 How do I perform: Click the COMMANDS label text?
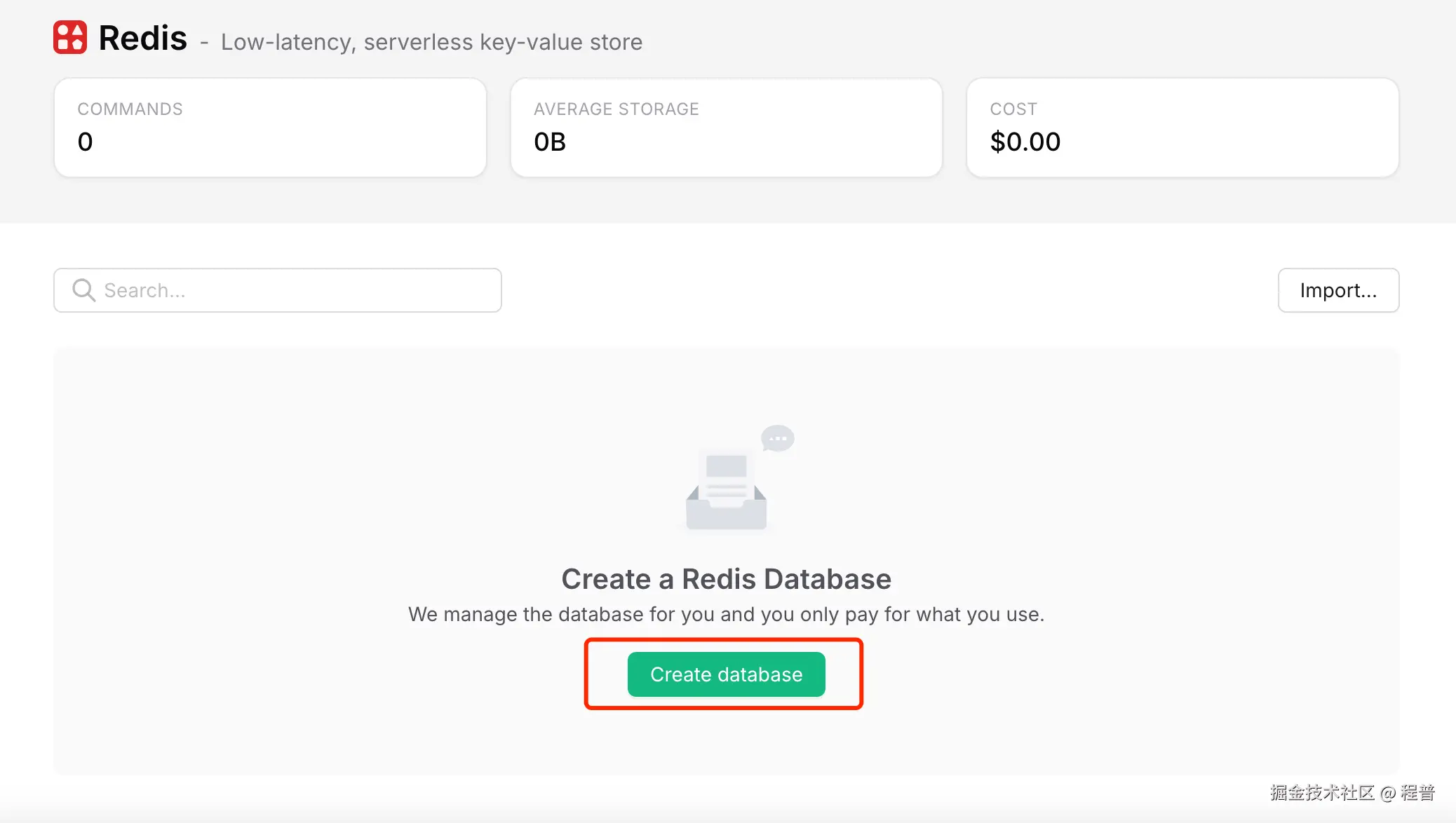130,108
